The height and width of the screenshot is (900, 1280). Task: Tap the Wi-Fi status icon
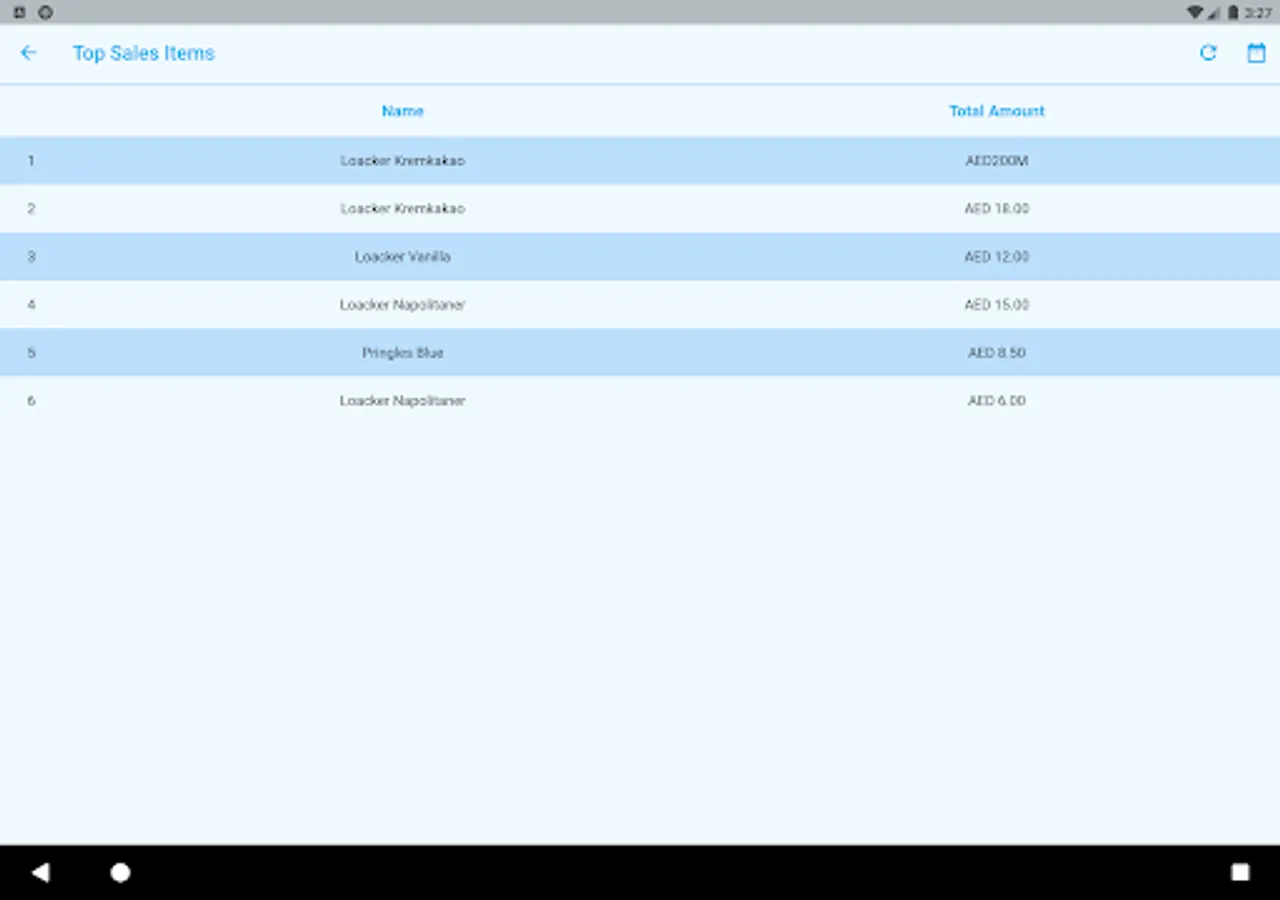[1194, 12]
